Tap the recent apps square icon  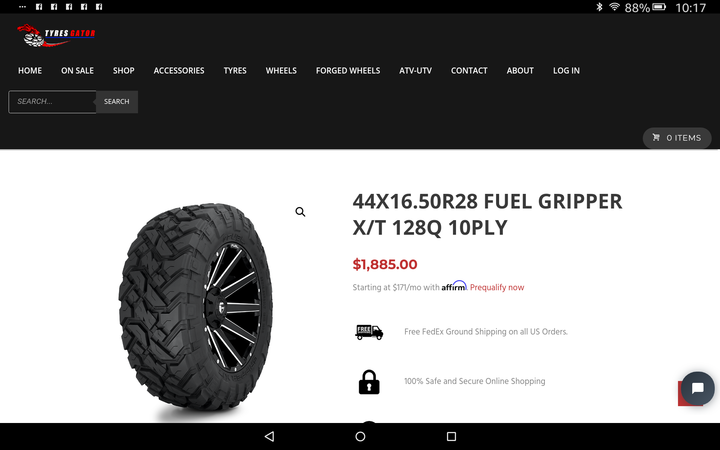click(451, 436)
